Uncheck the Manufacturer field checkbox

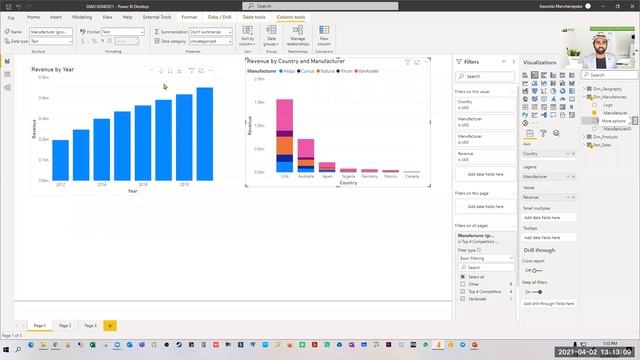coord(594,113)
